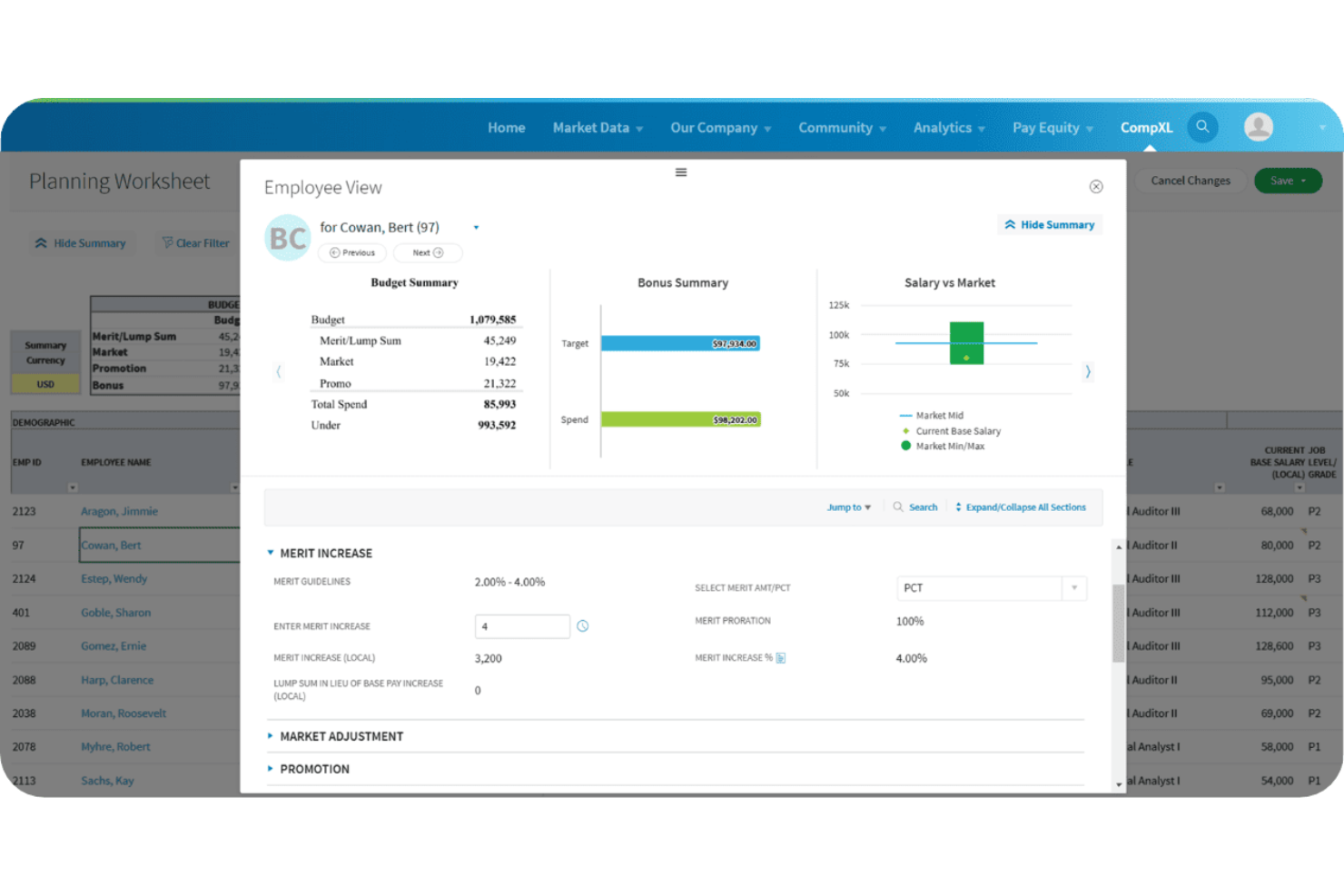
Task: Click the Clear Filter funnel icon
Action: coord(168,242)
